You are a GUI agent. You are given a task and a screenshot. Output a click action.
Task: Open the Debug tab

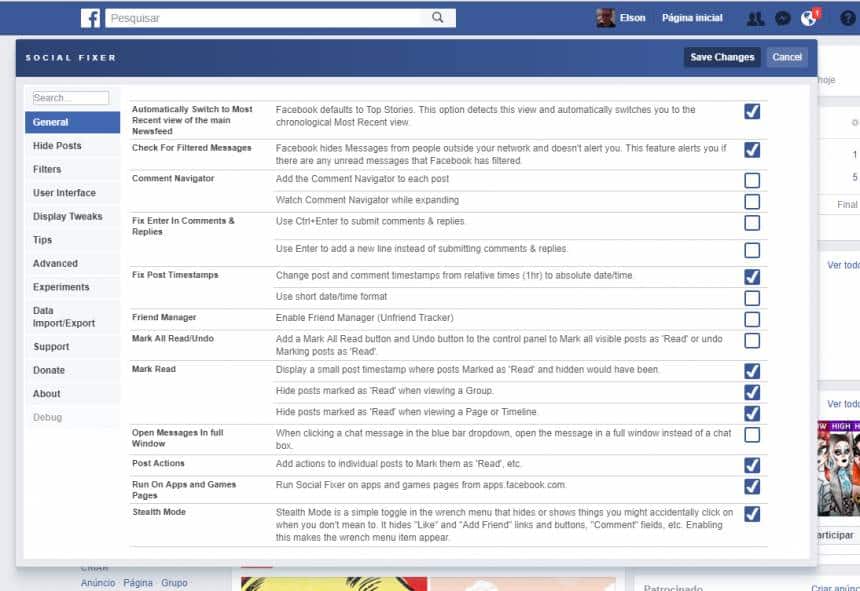pos(72,417)
